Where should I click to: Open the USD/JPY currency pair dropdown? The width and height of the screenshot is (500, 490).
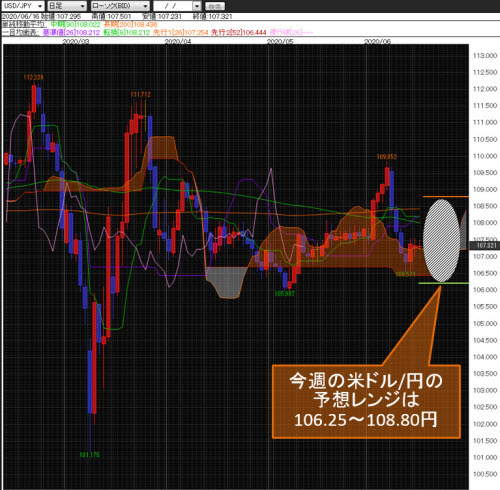(x=23, y=6)
